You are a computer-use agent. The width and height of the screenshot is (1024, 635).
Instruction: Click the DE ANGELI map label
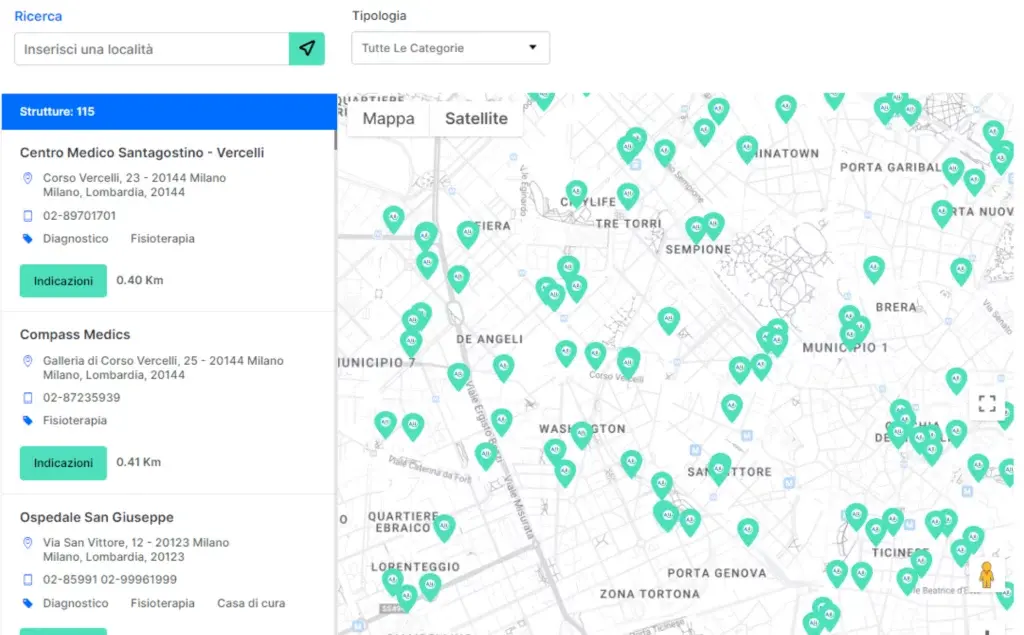(x=490, y=339)
